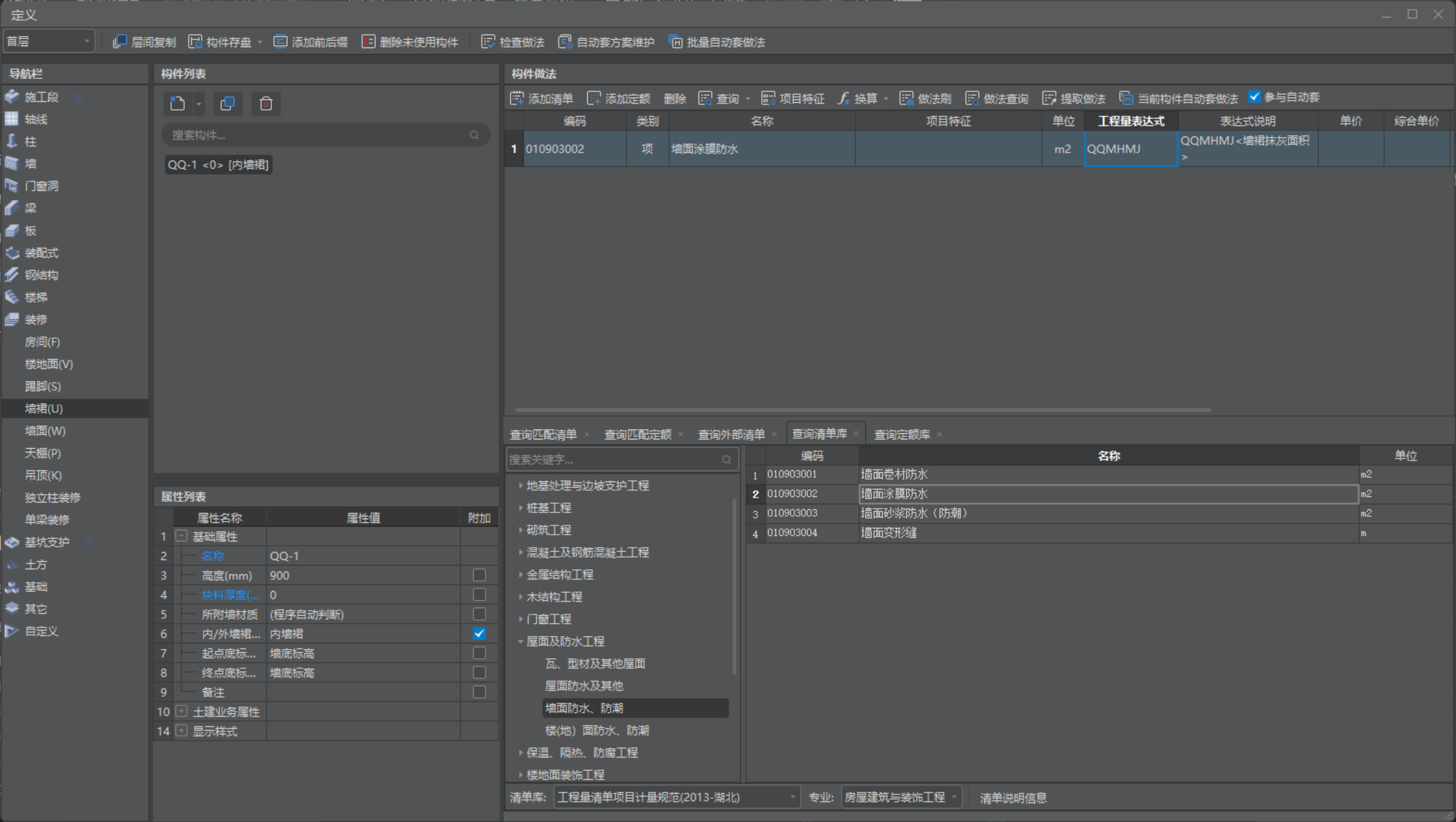Select 钢结构 in navigation bar
The height and width of the screenshot is (822, 1456).
[x=41, y=274]
